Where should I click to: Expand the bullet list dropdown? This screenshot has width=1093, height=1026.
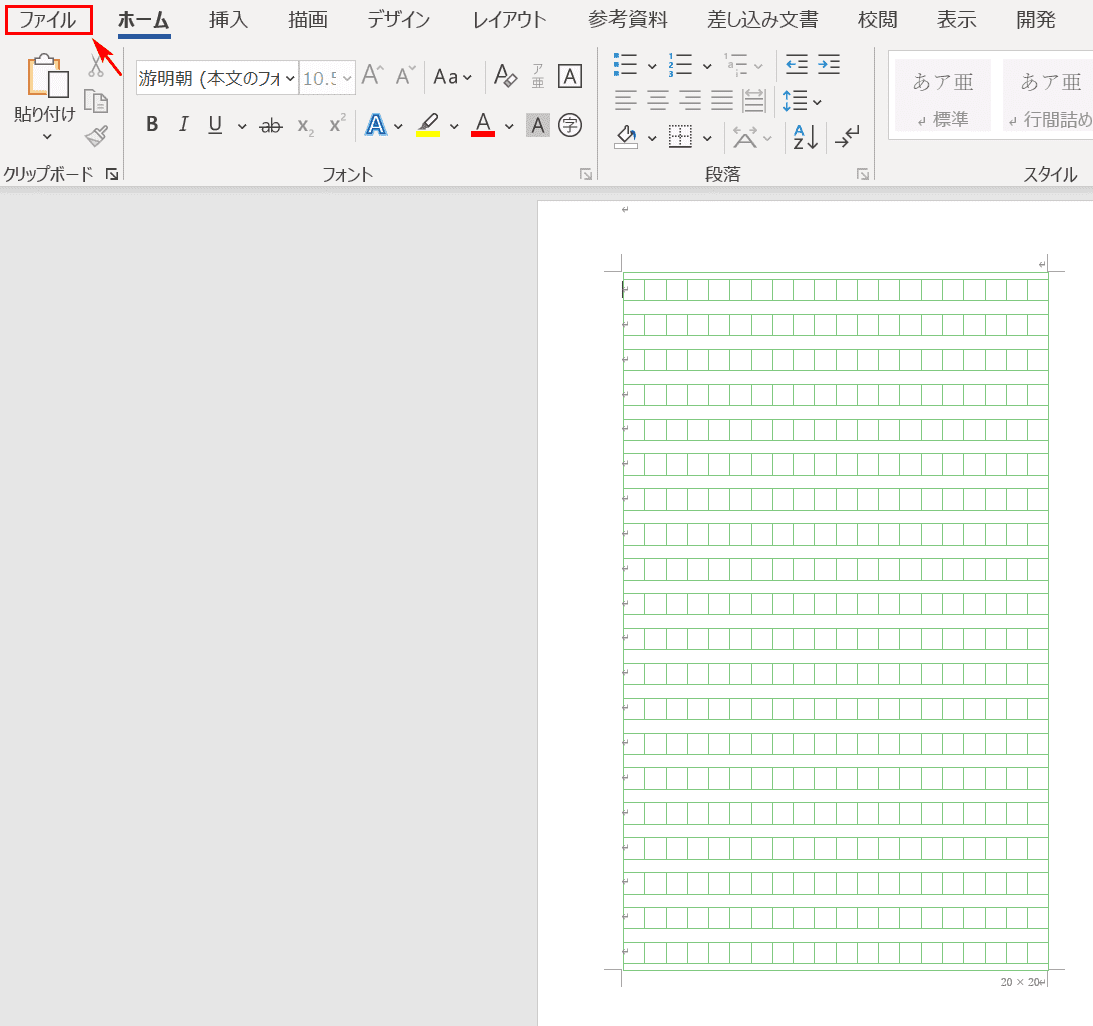tap(652, 66)
